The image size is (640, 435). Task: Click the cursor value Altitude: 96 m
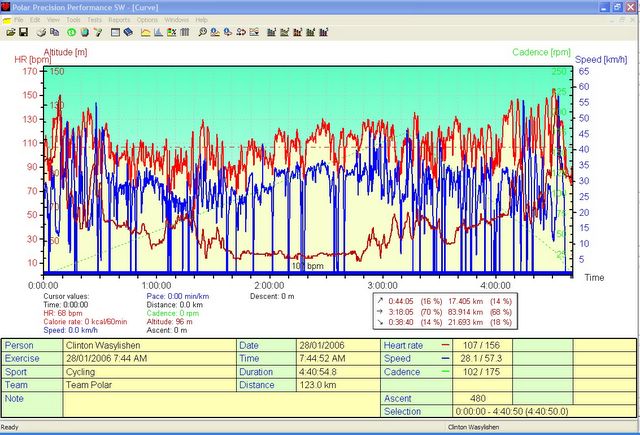[169, 322]
